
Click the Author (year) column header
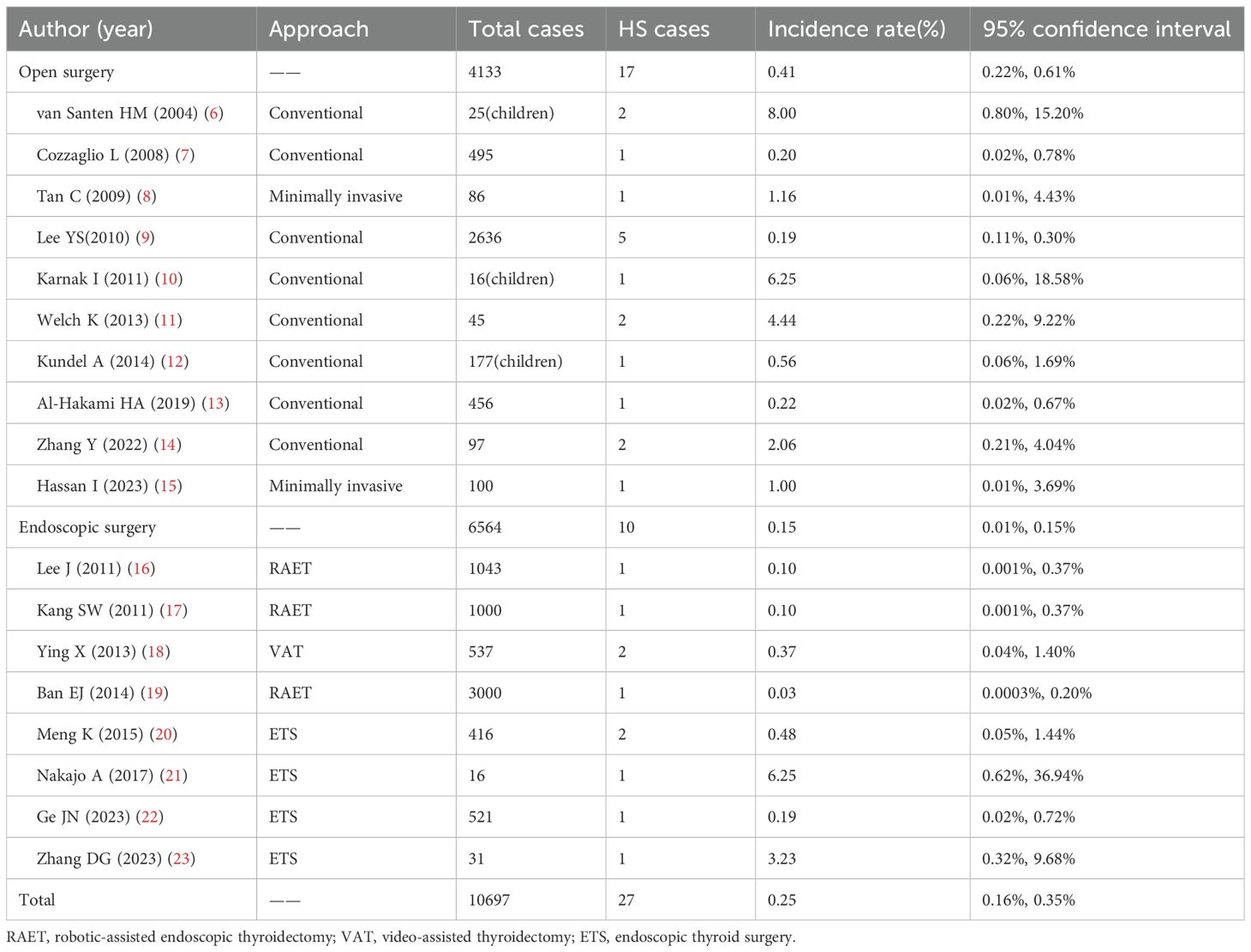coord(86,29)
